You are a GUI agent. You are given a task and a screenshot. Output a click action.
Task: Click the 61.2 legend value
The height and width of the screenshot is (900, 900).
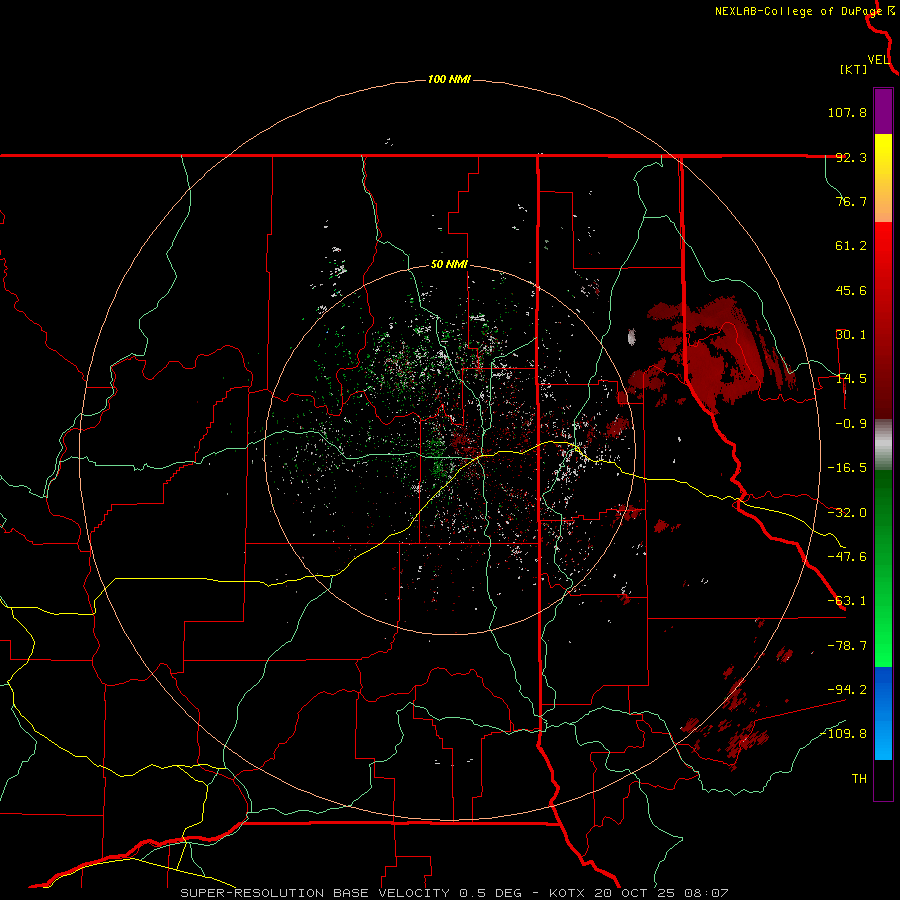coord(851,246)
